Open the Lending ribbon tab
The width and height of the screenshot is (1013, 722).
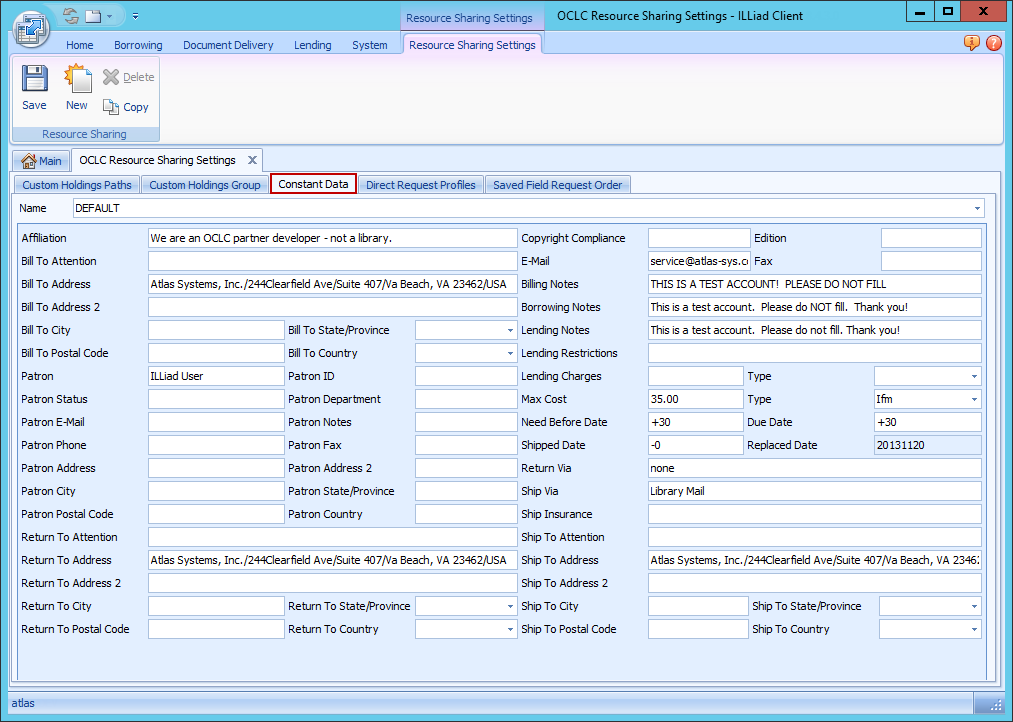click(312, 44)
